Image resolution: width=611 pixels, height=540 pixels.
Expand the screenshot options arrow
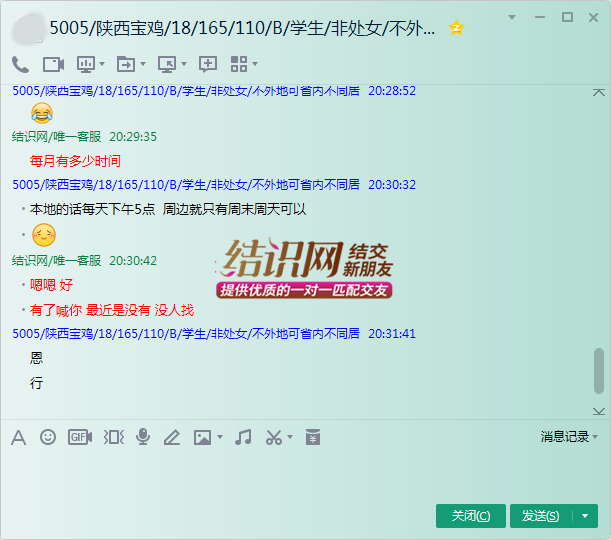[x=290, y=437]
